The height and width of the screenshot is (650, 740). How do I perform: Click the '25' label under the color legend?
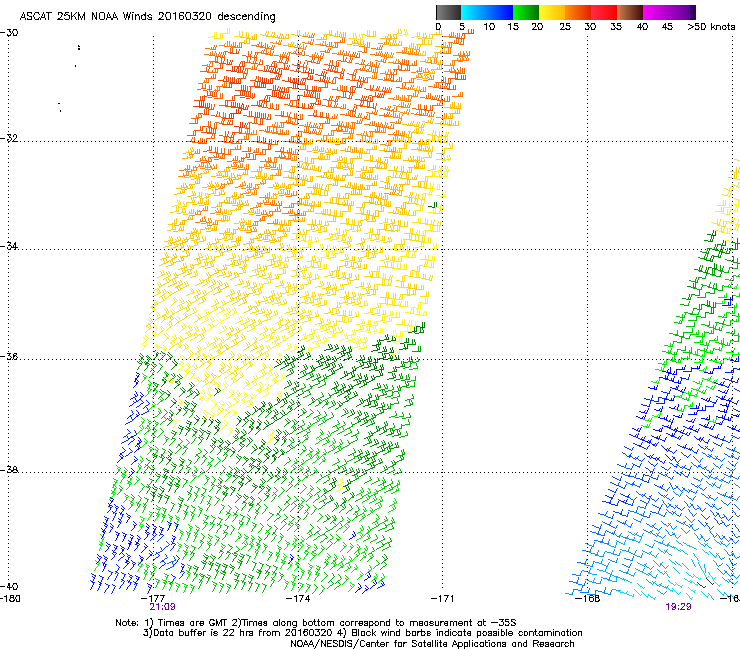click(565, 27)
